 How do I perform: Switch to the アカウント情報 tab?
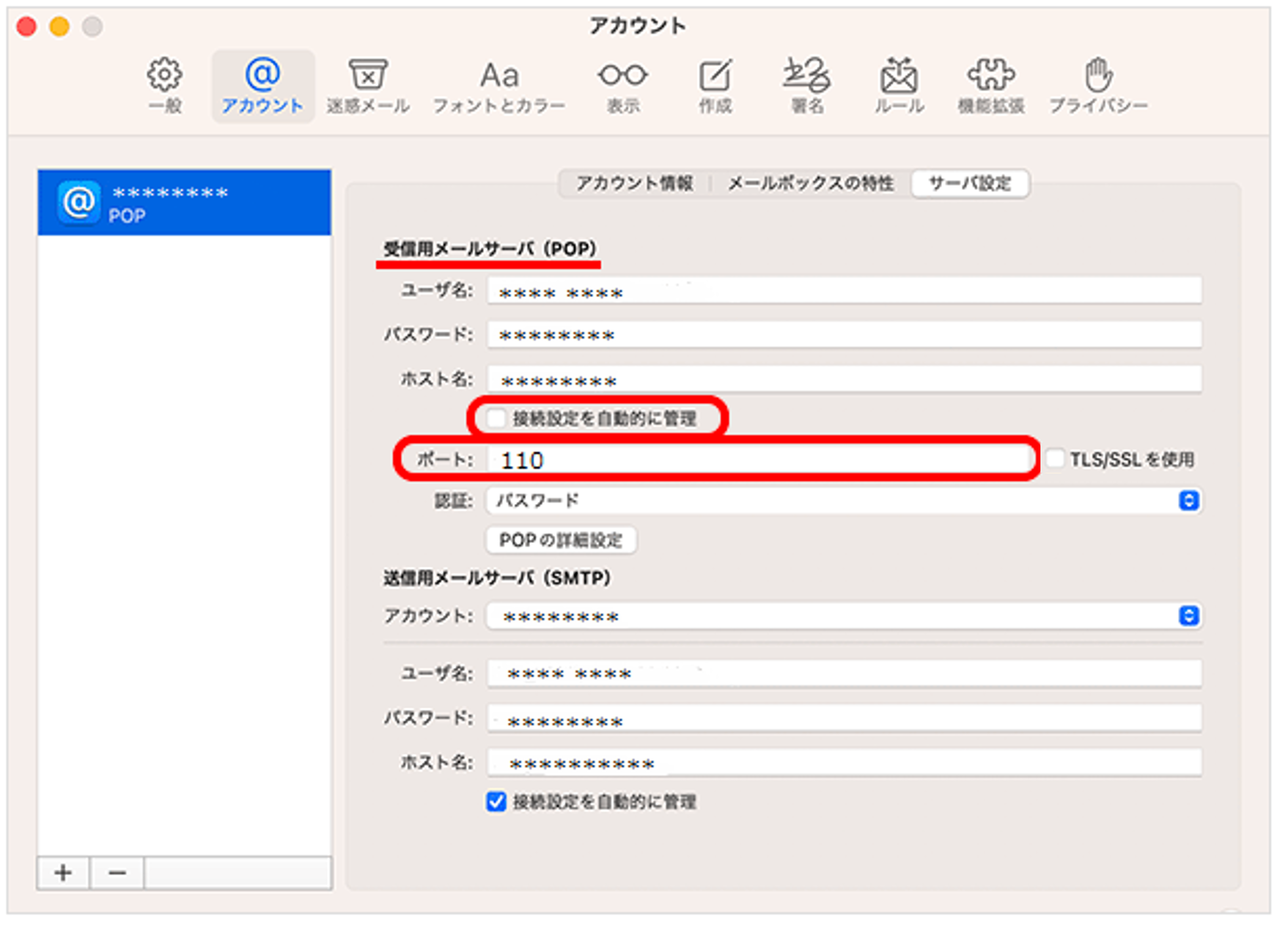coord(635,183)
